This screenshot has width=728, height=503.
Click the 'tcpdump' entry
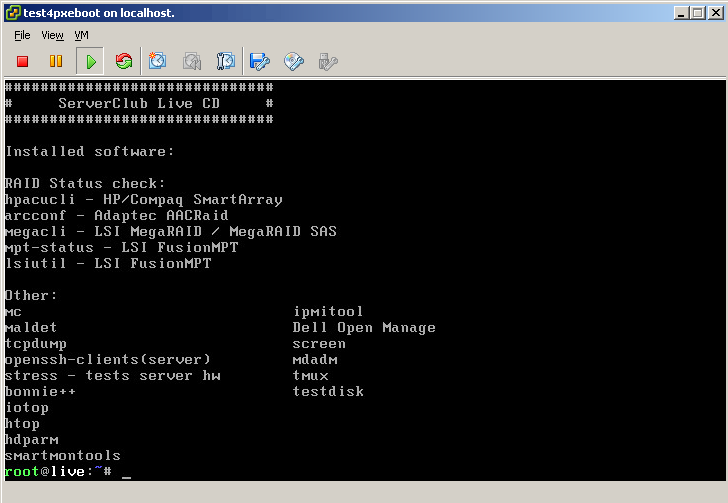35,344
